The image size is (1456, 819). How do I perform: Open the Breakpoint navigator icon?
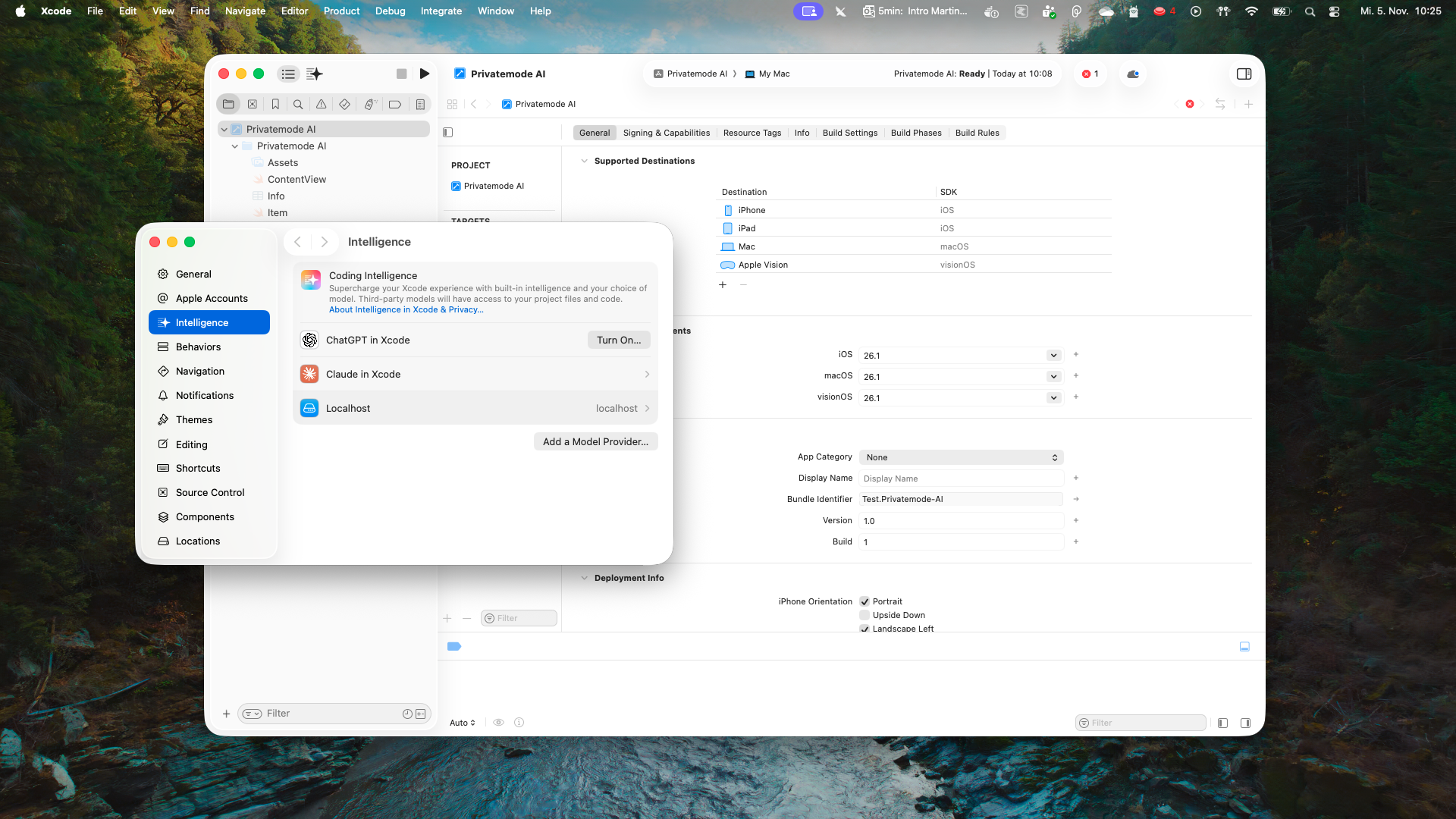tap(395, 105)
